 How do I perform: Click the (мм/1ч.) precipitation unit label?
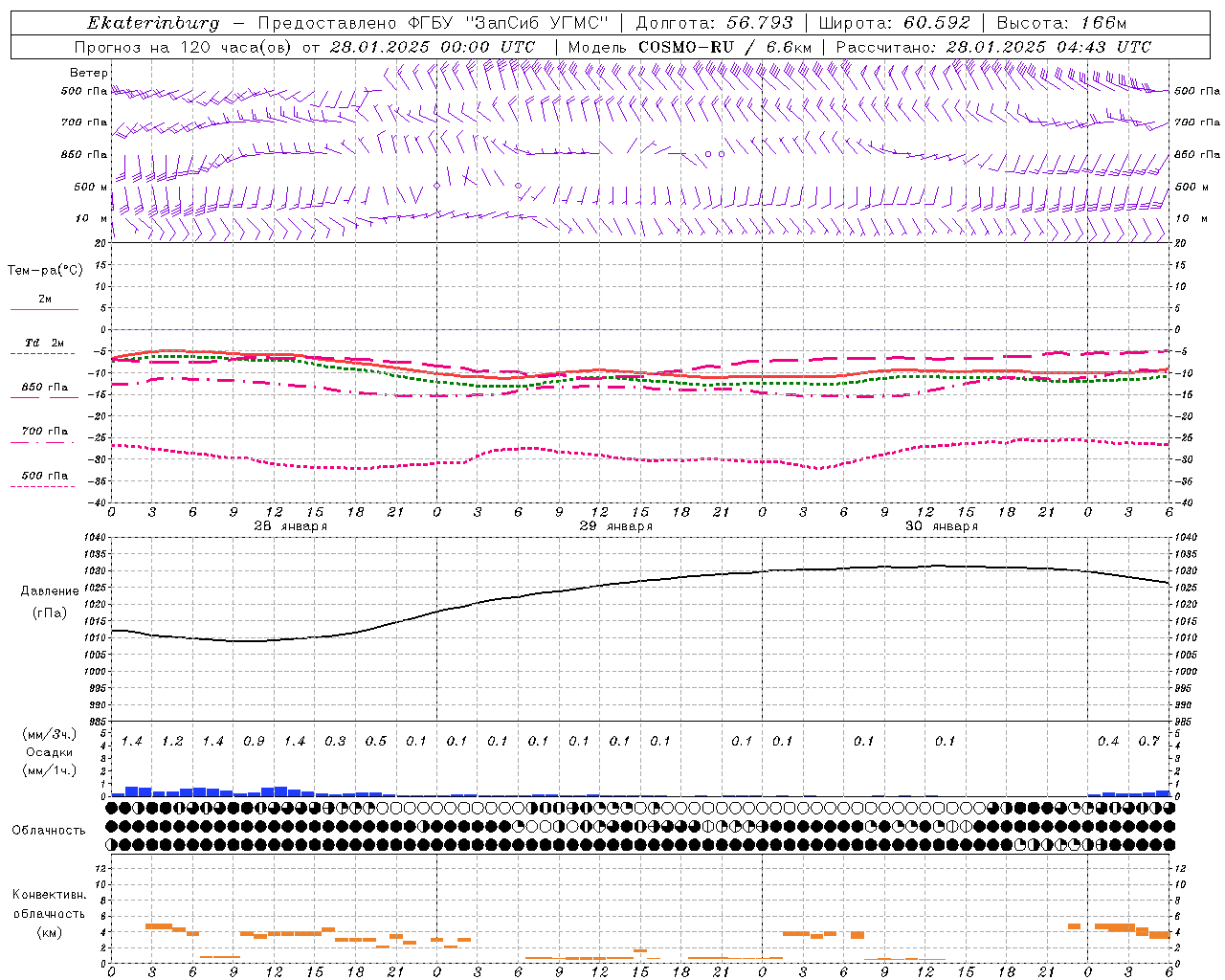click(50, 770)
